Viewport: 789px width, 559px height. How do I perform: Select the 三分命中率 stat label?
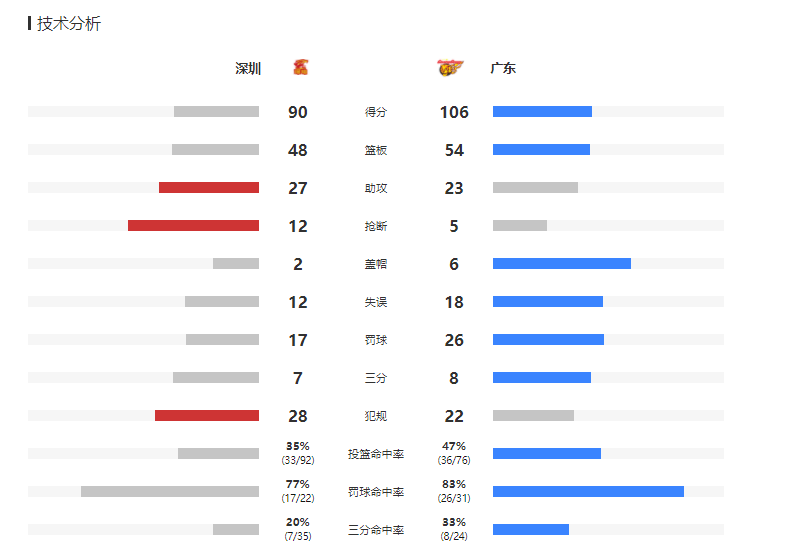[x=376, y=530]
